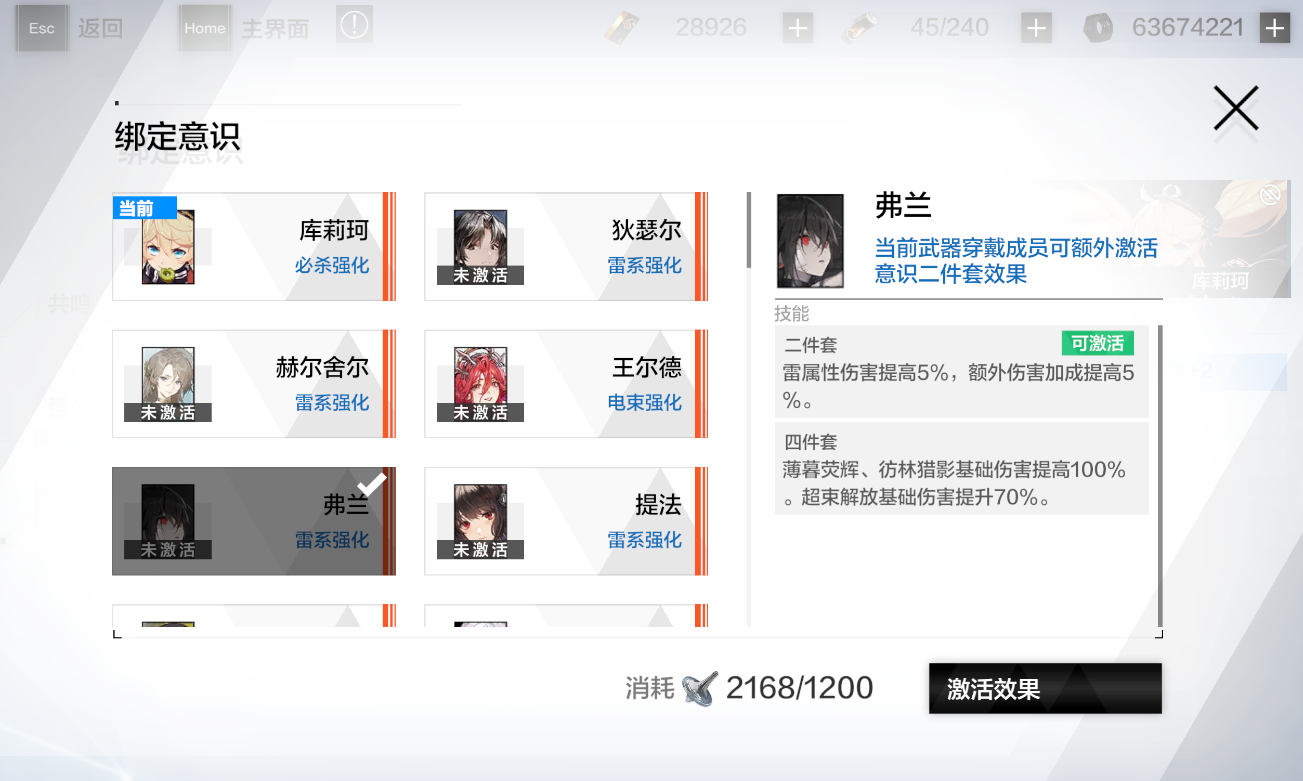The width and height of the screenshot is (1303, 781).
Task: Click the selected 弗兰 memory card
Action: click(254, 521)
